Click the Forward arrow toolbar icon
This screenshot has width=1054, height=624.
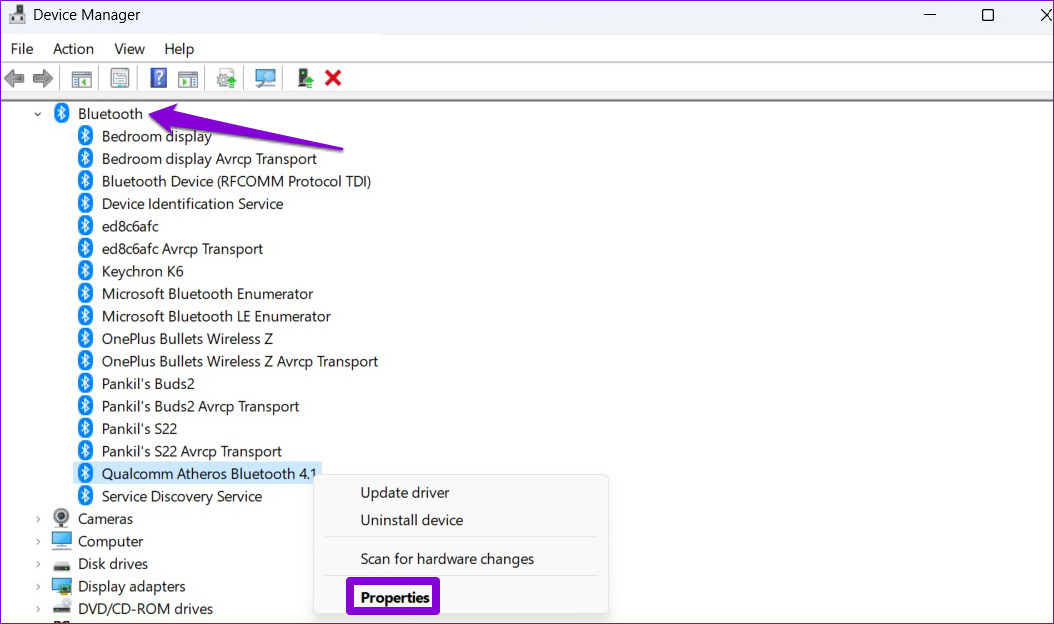pyautogui.click(x=42, y=79)
